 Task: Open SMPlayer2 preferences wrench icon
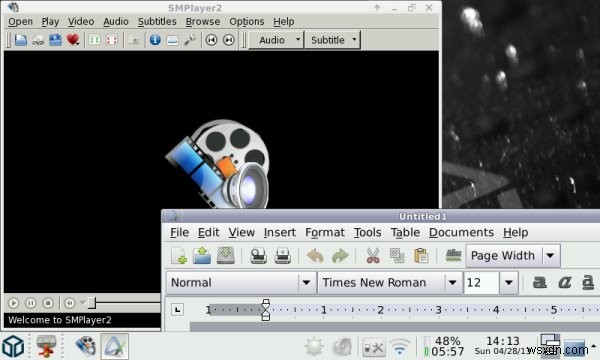pyautogui.click(x=190, y=40)
